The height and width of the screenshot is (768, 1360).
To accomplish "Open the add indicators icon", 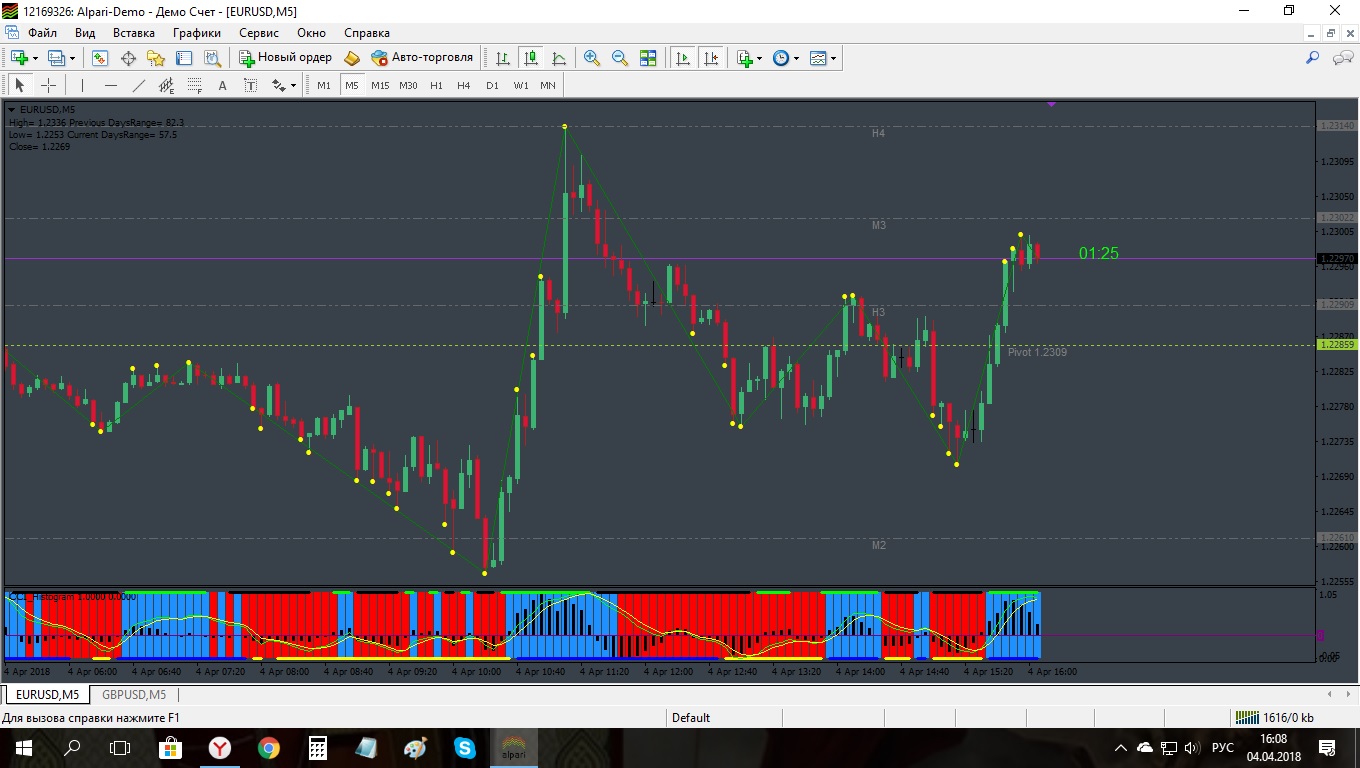I will click(745, 58).
